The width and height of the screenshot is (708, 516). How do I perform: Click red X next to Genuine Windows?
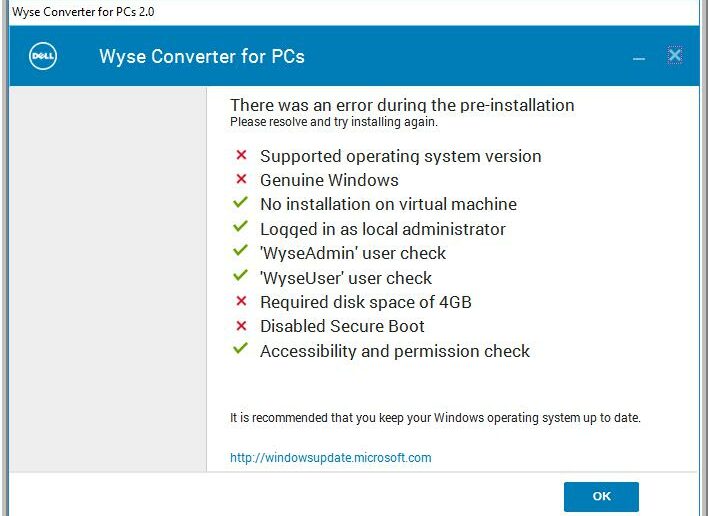click(241, 179)
